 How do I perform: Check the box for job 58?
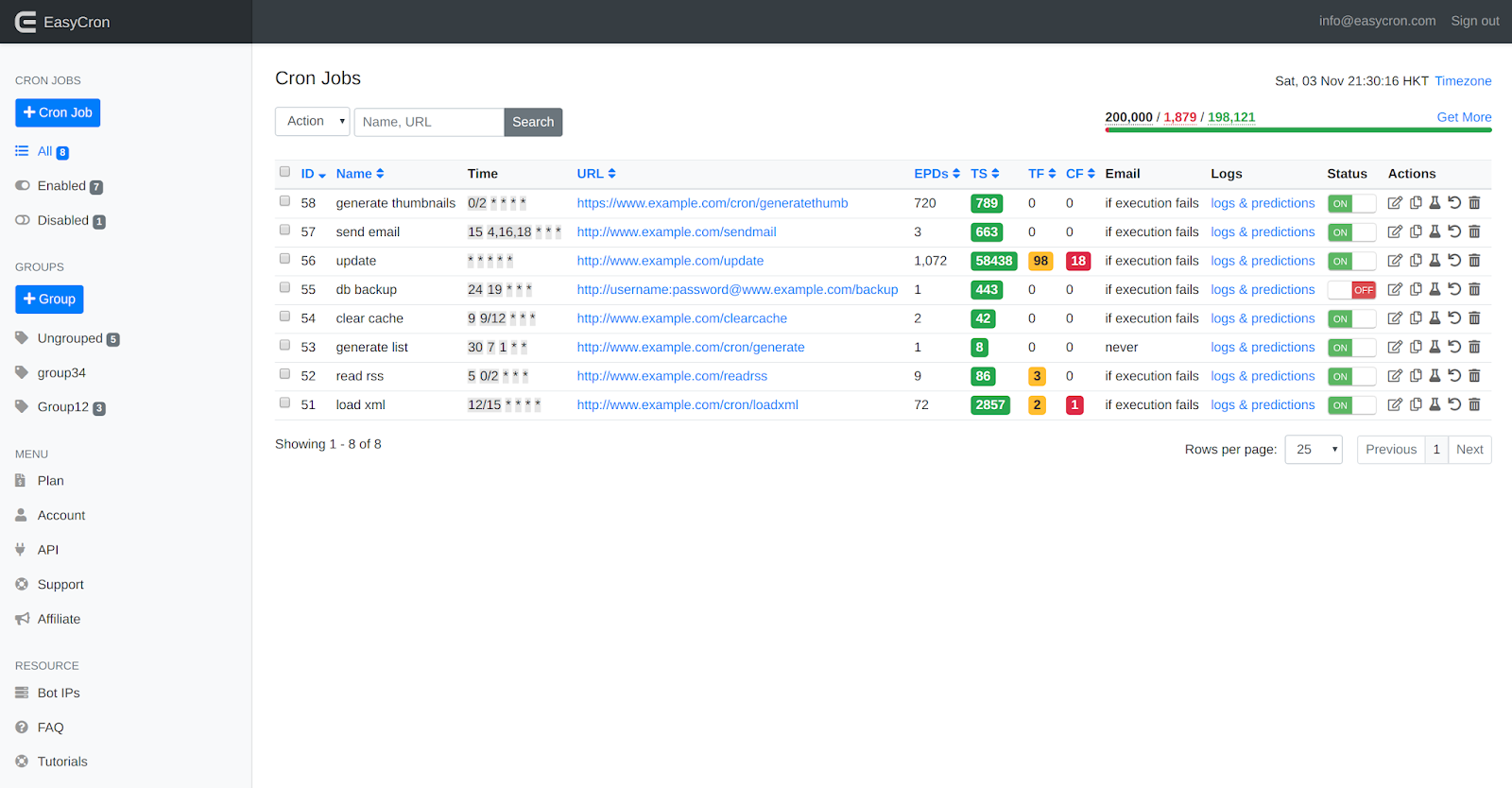(284, 201)
